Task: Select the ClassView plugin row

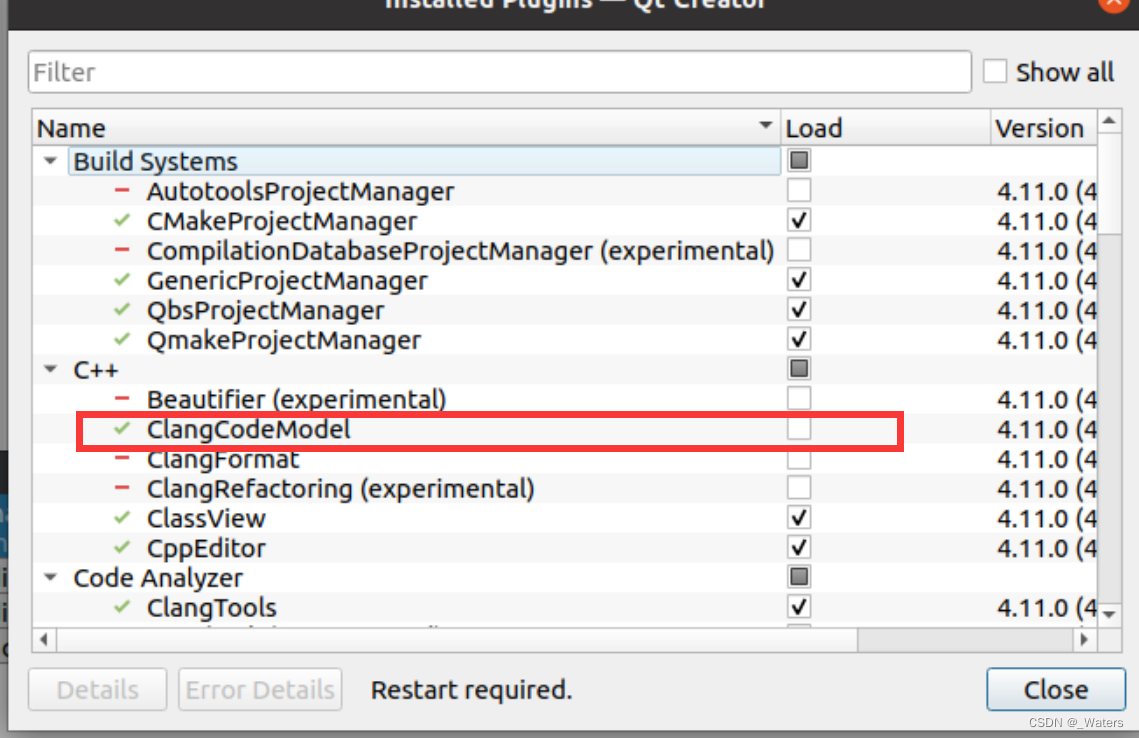Action: pos(565,519)
